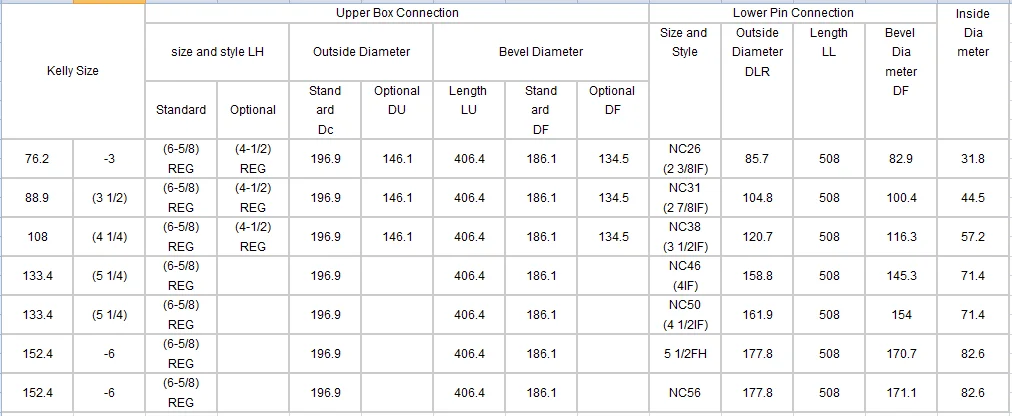
Task: Select the NC26 (2 3/8IF) cell
Action: point(685,158)
